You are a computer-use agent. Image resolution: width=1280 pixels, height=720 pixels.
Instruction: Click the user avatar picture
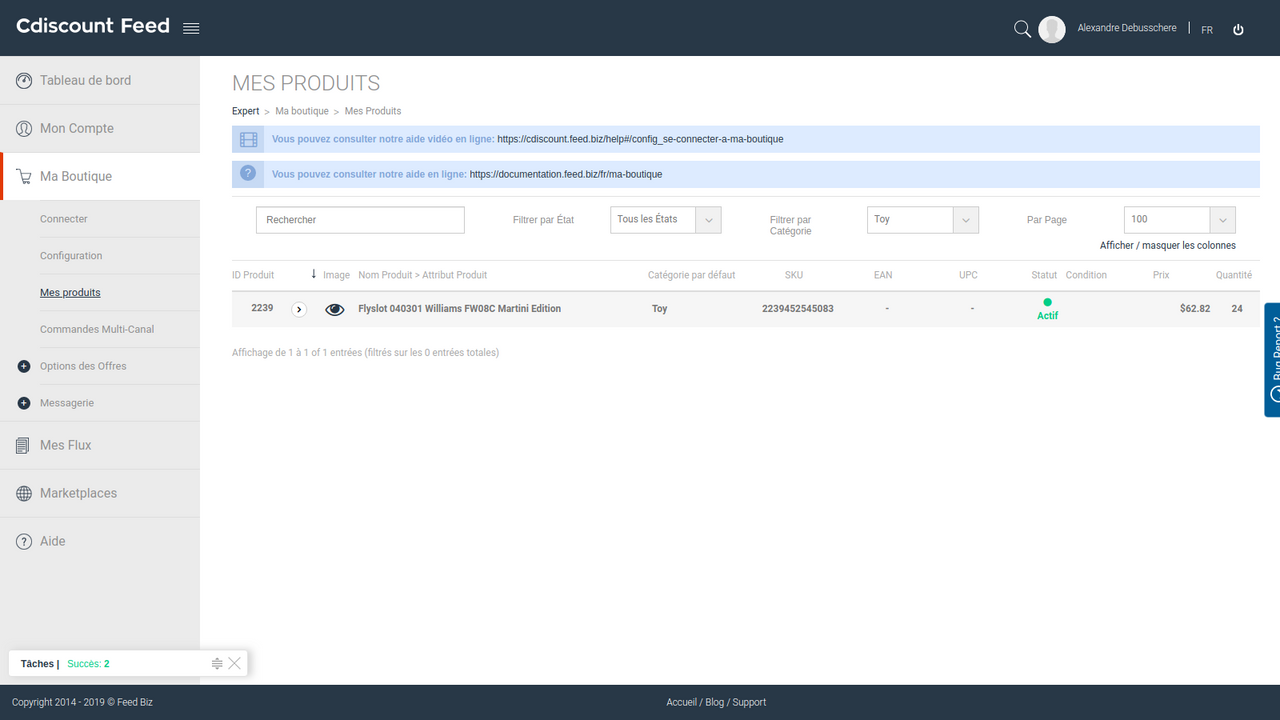tap(1051, 29)
